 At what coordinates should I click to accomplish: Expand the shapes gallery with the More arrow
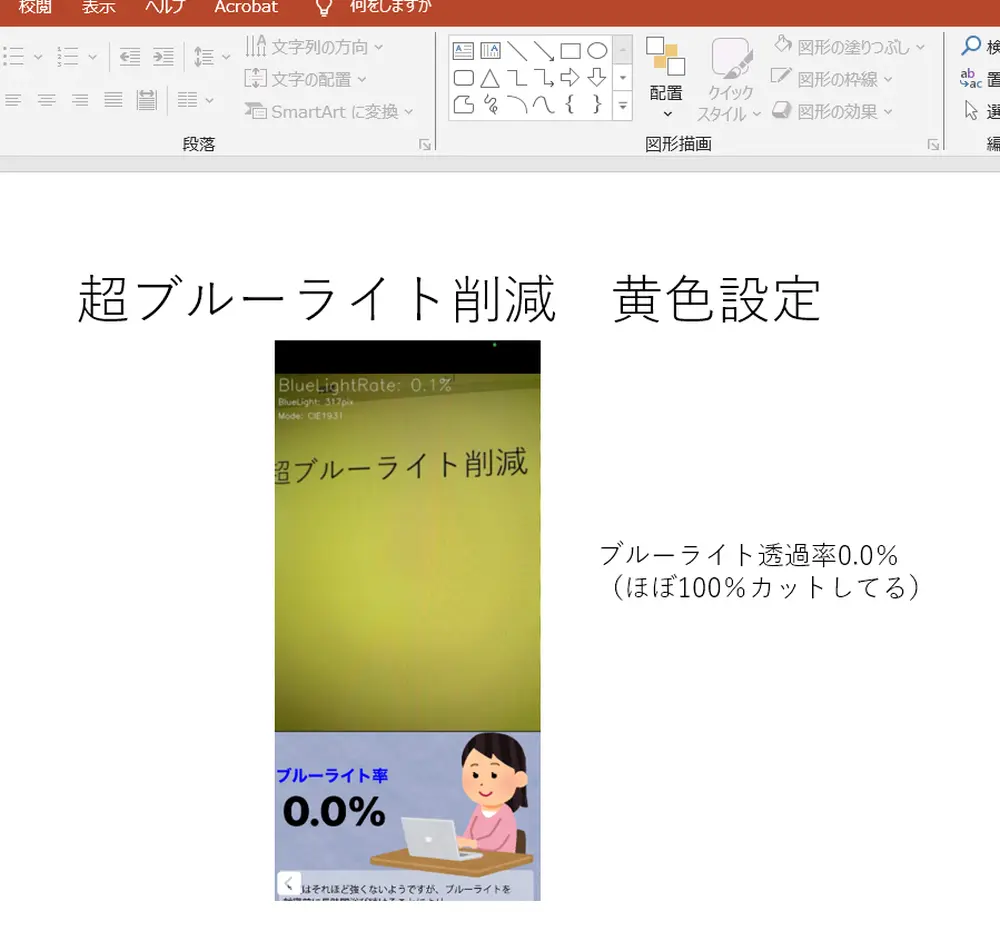[x=622, y=106]
